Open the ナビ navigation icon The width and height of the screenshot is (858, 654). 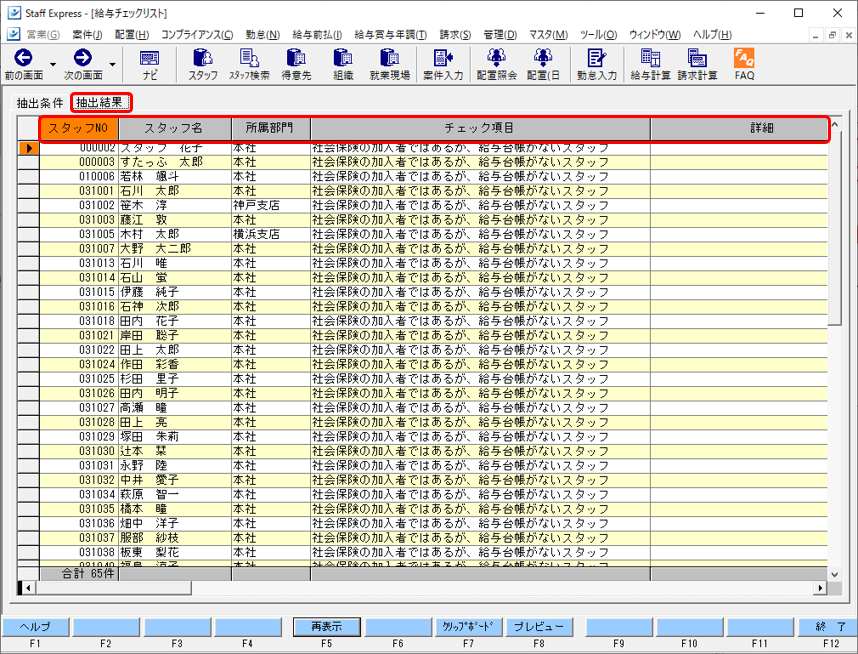149,64
